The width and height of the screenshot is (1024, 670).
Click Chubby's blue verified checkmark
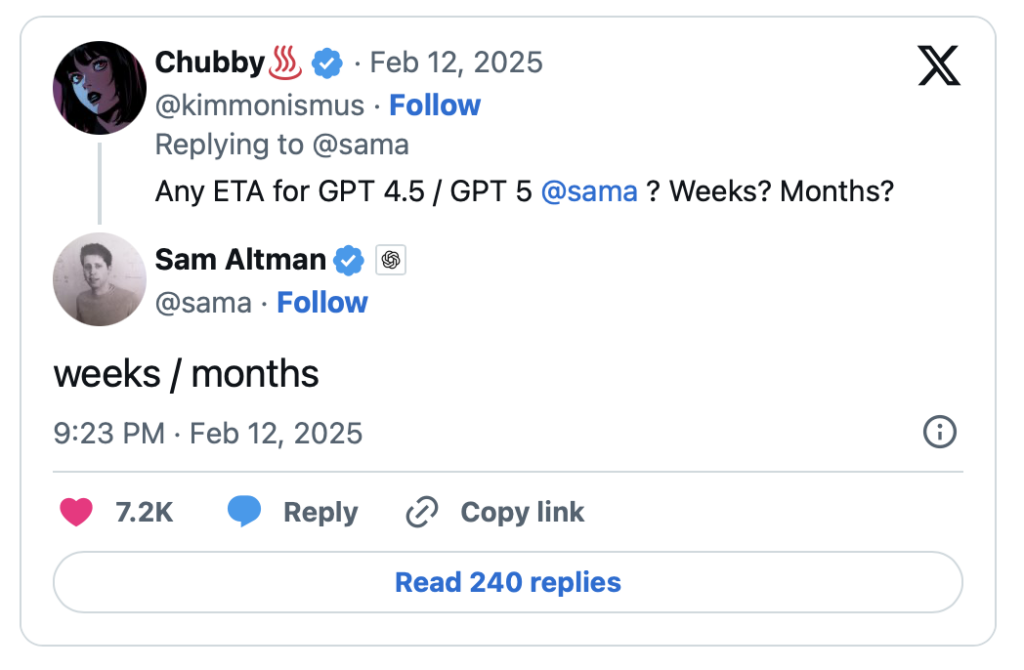click(327, 63)
